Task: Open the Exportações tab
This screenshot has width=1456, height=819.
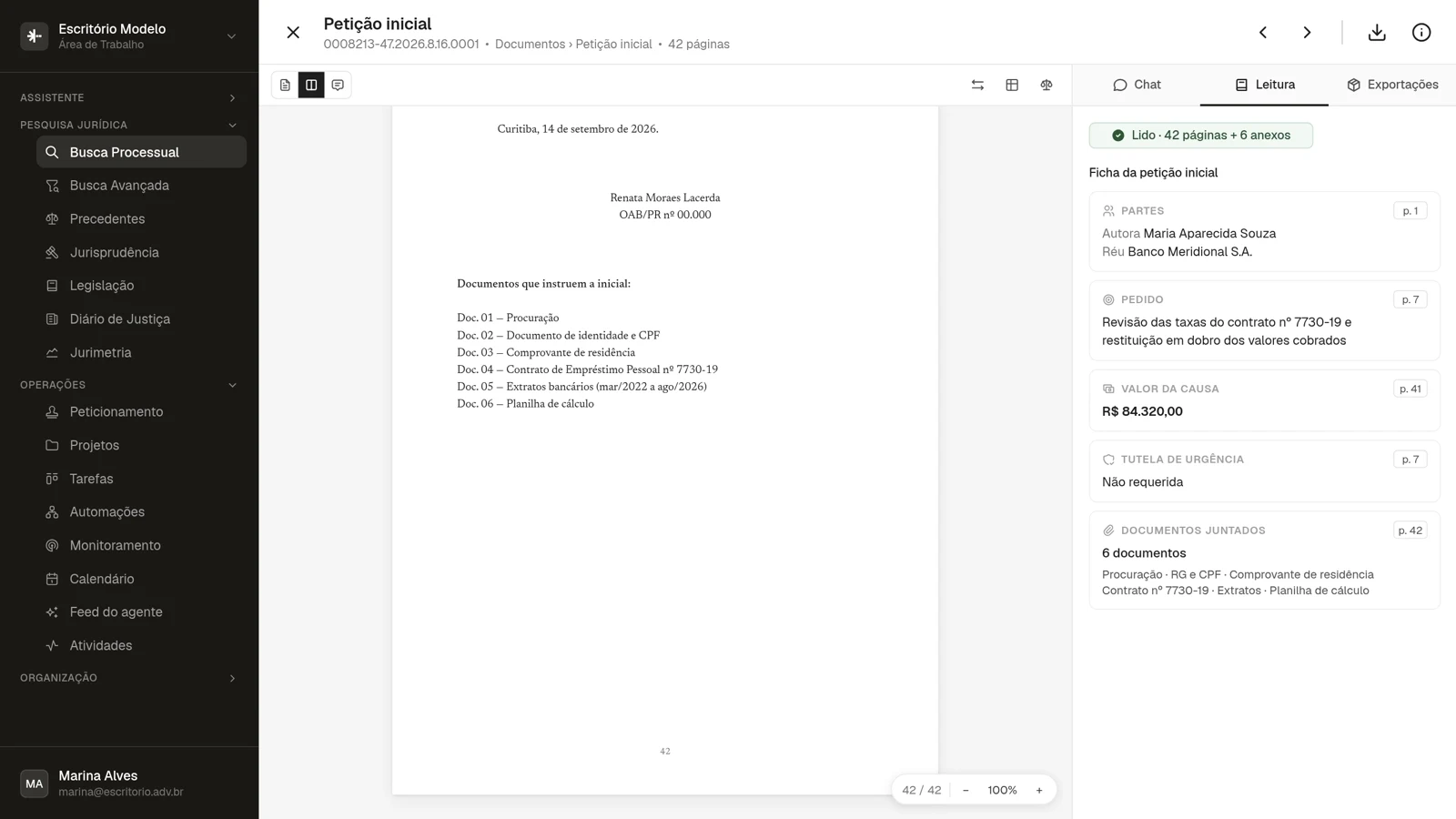Action: tap(1392, 85)
